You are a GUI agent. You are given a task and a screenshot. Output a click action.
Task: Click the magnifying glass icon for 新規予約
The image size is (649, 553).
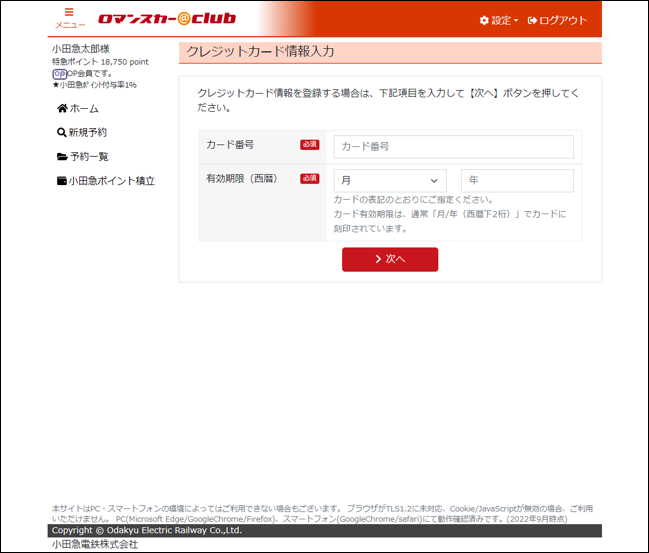tap(62, 132)
